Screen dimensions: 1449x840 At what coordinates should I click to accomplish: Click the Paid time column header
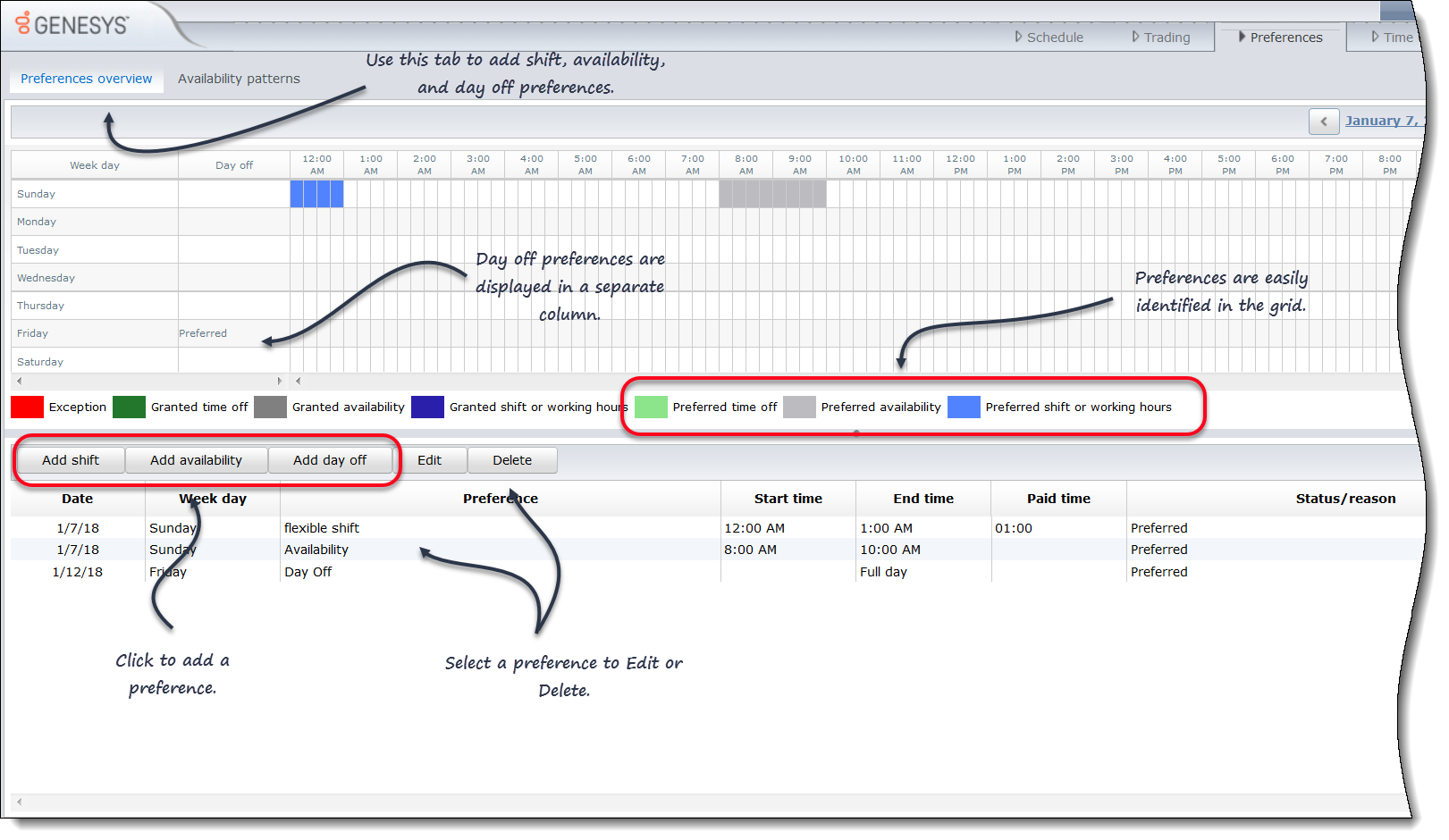pos(1058,499)
